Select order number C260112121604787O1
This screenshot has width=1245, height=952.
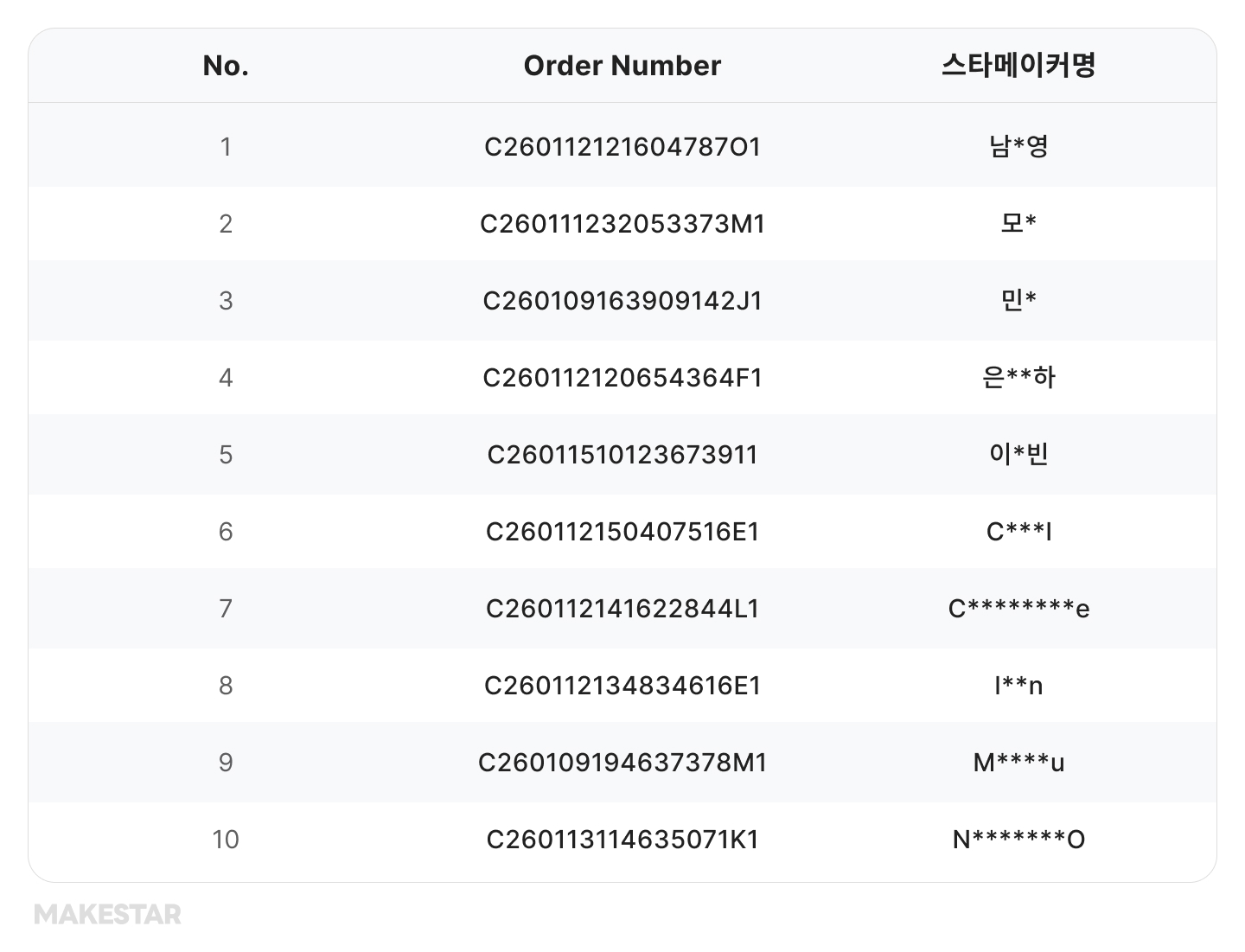[x=622, y=147]
